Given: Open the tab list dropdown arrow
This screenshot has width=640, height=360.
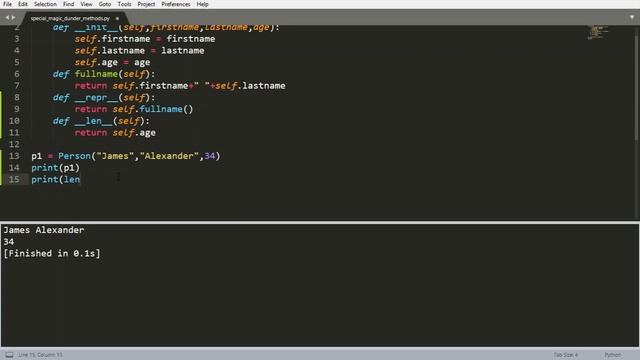Looking at the screenshot, I should [x=632, y=18].
